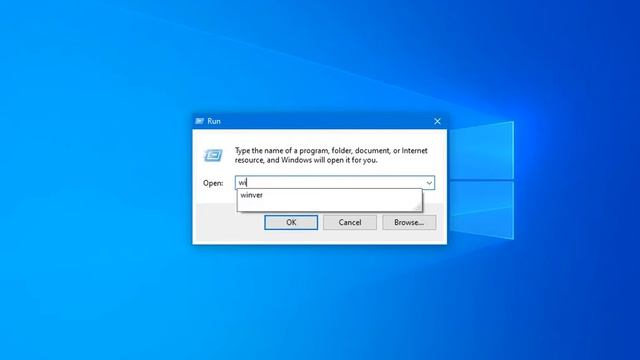Click the Run icon in title bar
This screenshot has width=640, height=360.
coord(199,121)
